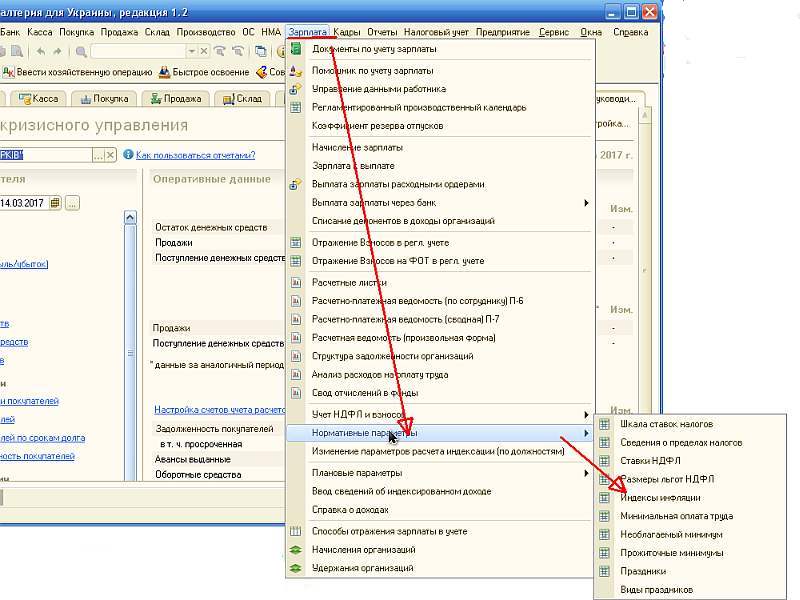The height and width of the screenshot is (600, 800).
Task: Click icon beside Способы отражения зарплаты в учете
Action: pyautogui.click(x=295, y=531)
